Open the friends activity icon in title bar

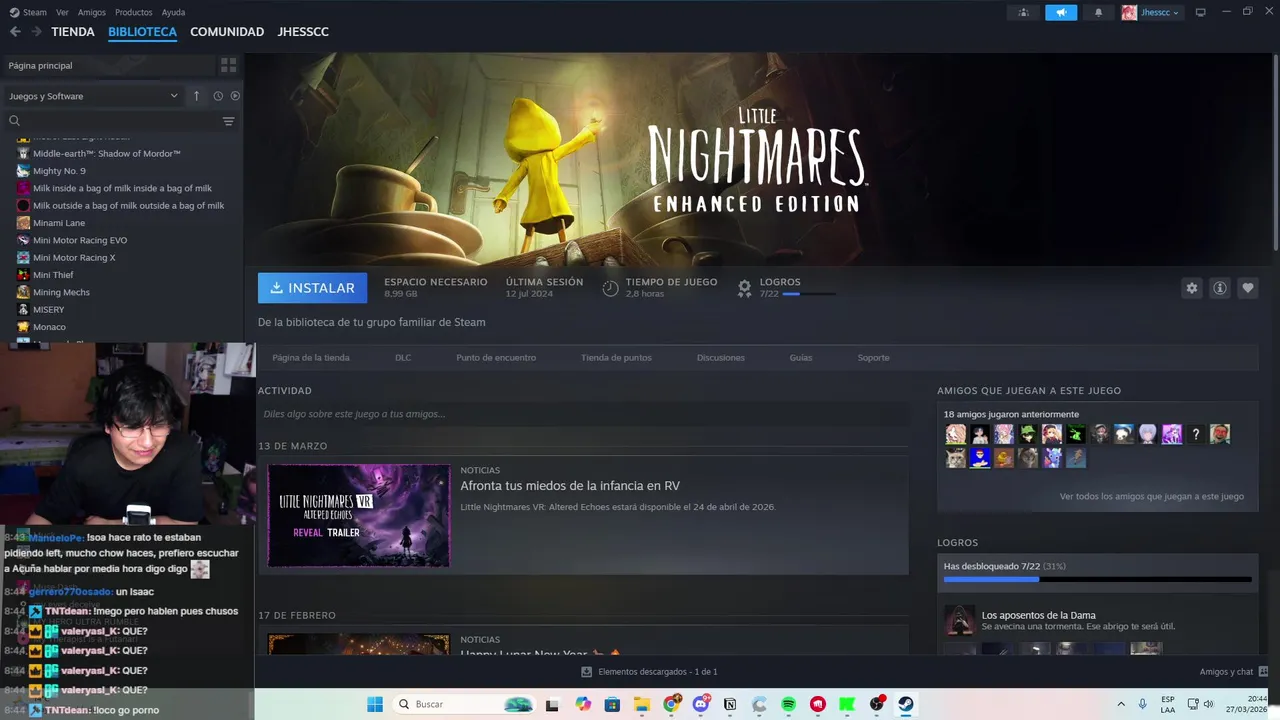tap(1023, 12)
